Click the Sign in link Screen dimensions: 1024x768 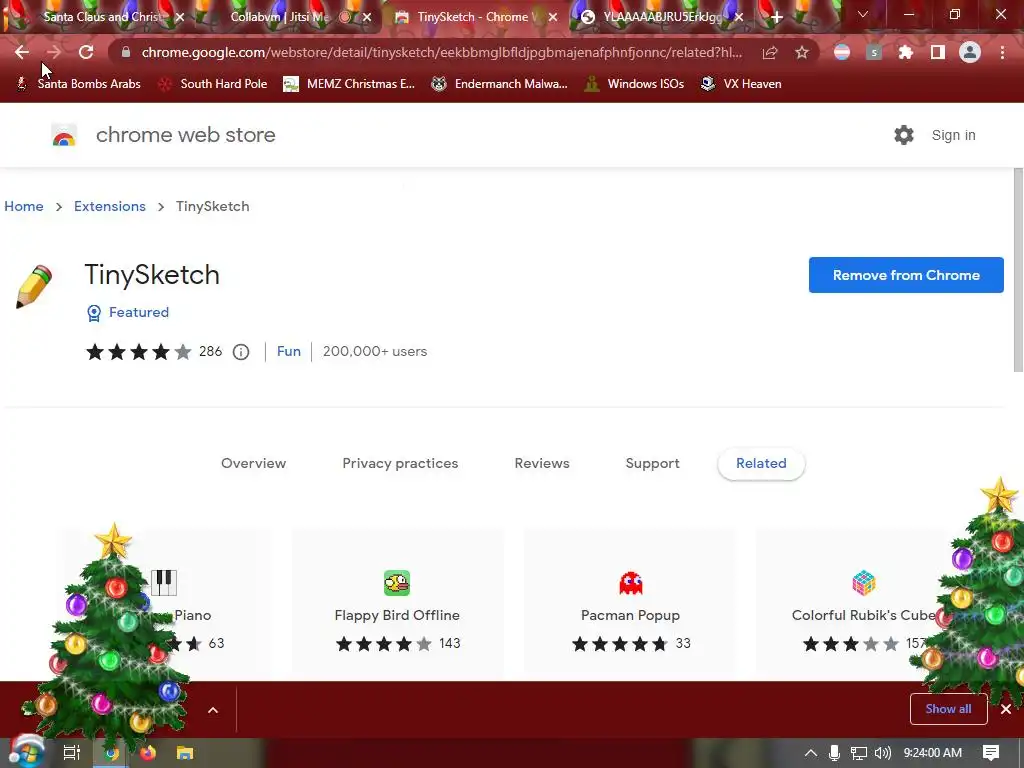953,135
